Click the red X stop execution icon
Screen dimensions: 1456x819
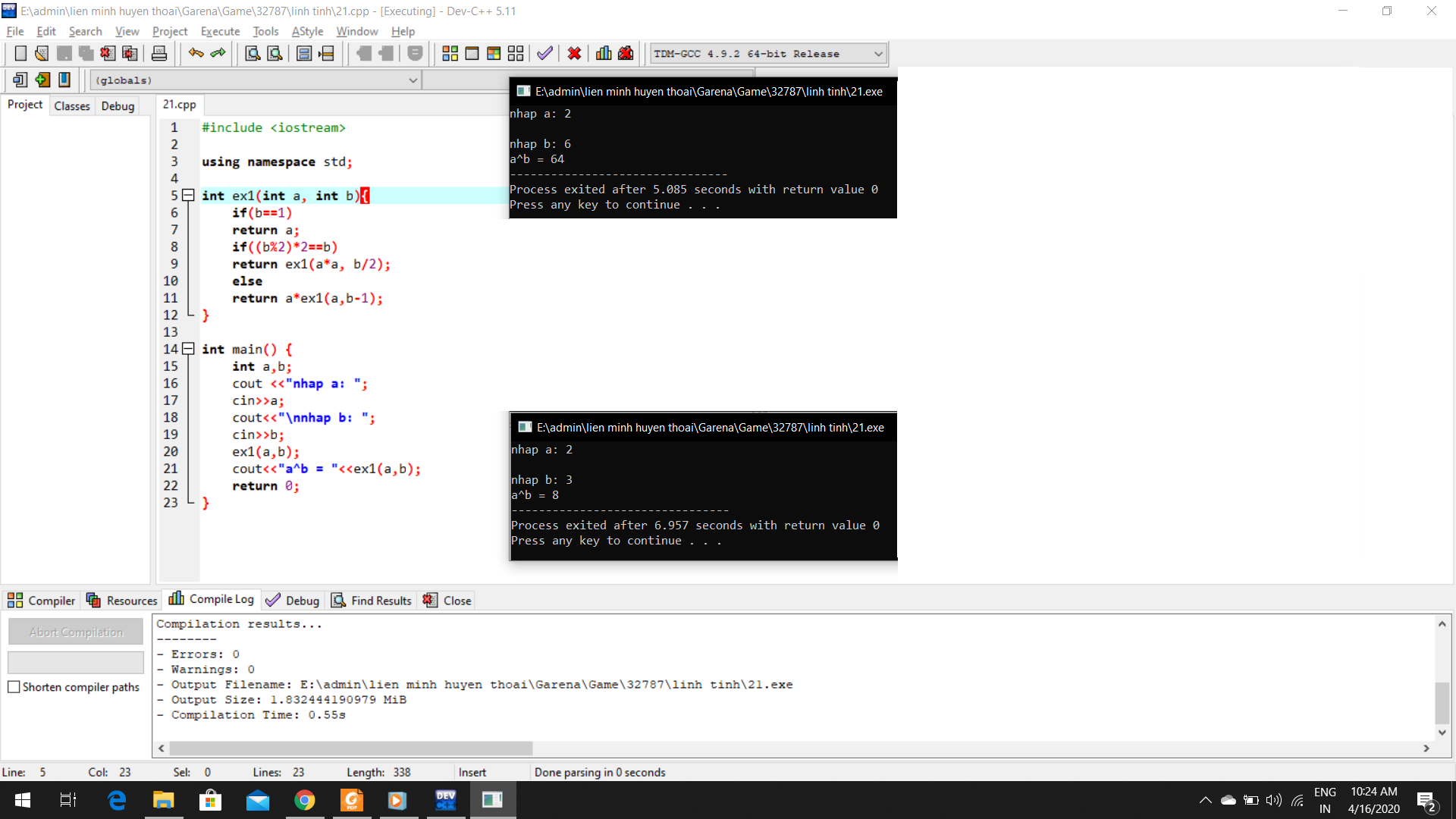pyautogui.click(x=574, y=54)
